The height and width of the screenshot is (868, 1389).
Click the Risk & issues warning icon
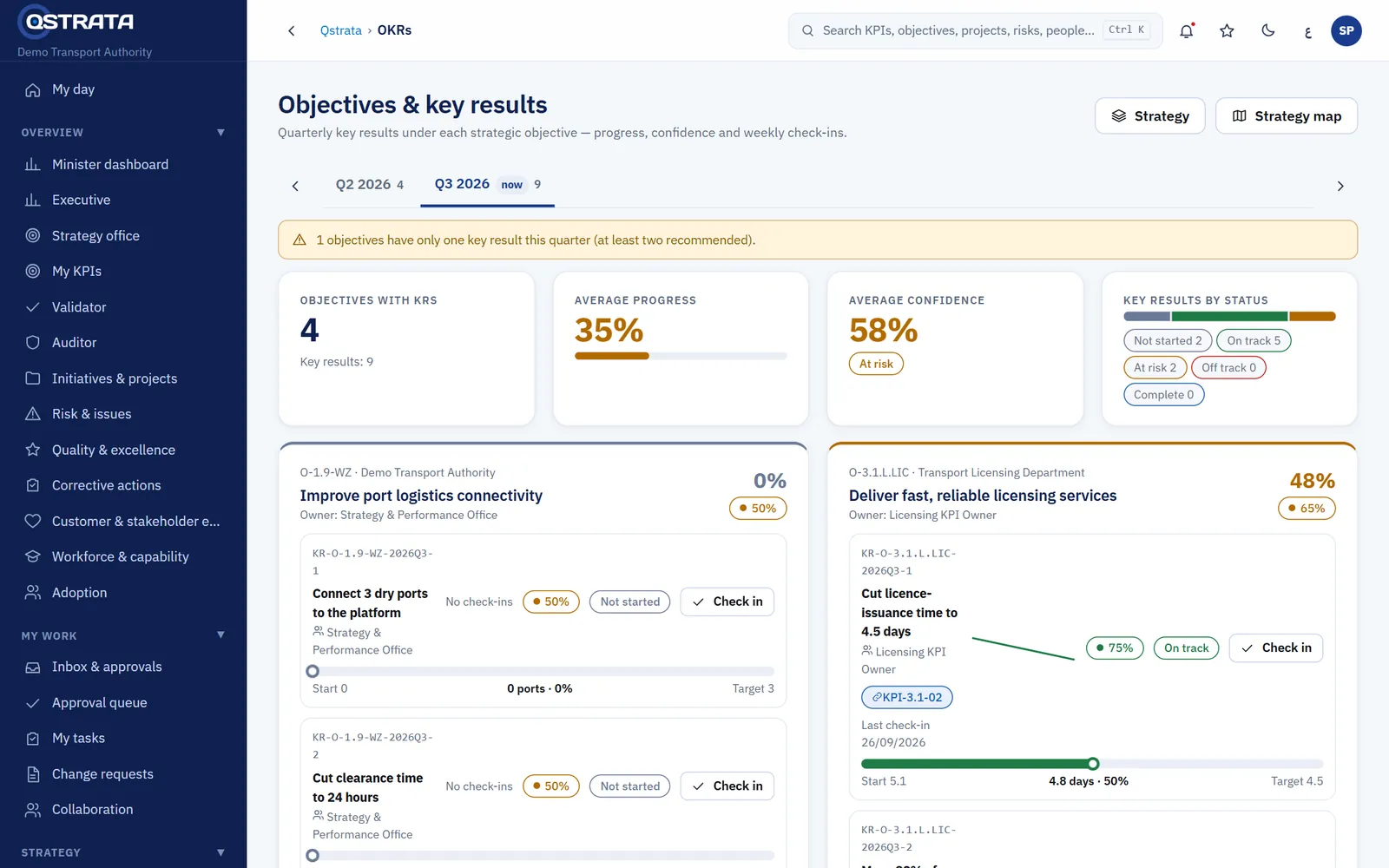pyautogui.click(x=33, y=414)
